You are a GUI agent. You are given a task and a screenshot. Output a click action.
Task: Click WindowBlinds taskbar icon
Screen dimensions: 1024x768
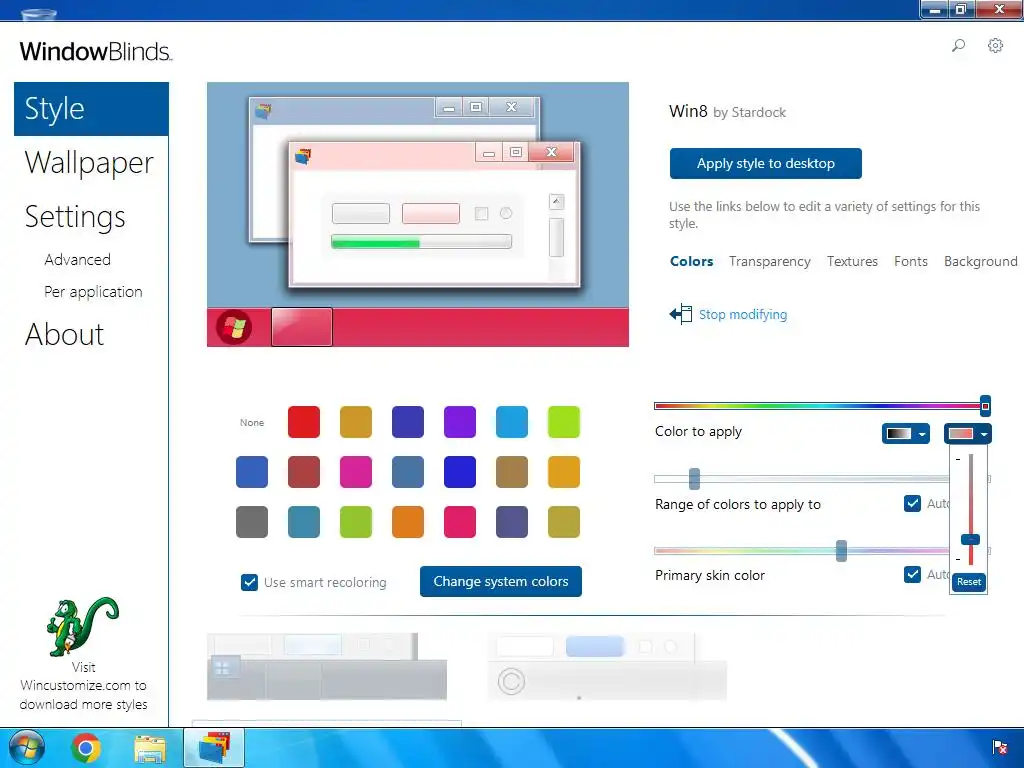coord(214,748)
